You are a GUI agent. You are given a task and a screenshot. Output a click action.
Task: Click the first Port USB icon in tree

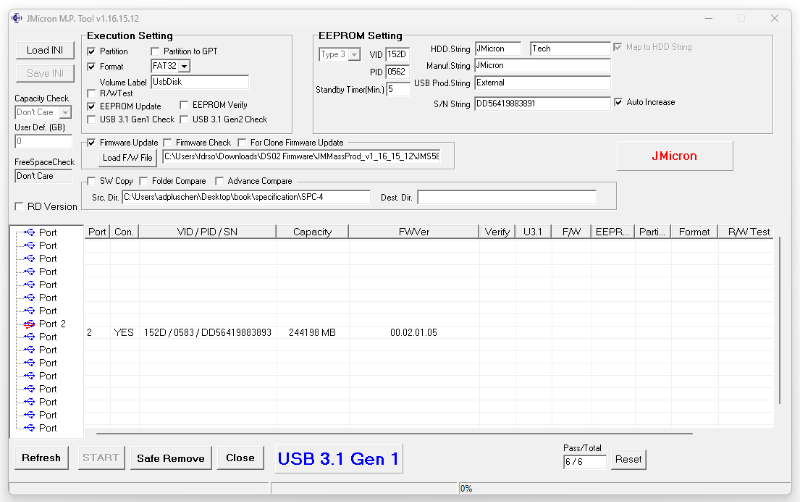point(29,233)
